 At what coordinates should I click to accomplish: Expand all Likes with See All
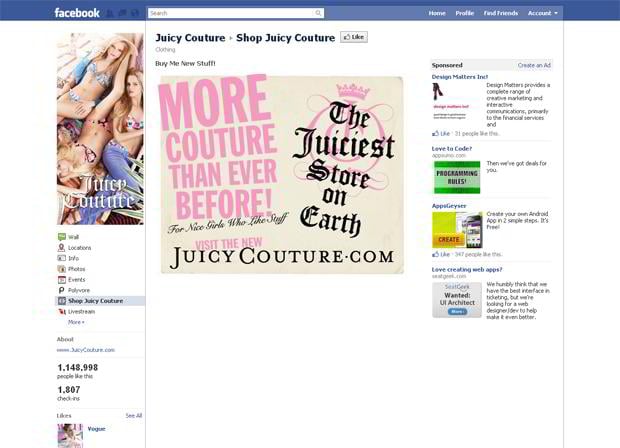click(133, 415)
